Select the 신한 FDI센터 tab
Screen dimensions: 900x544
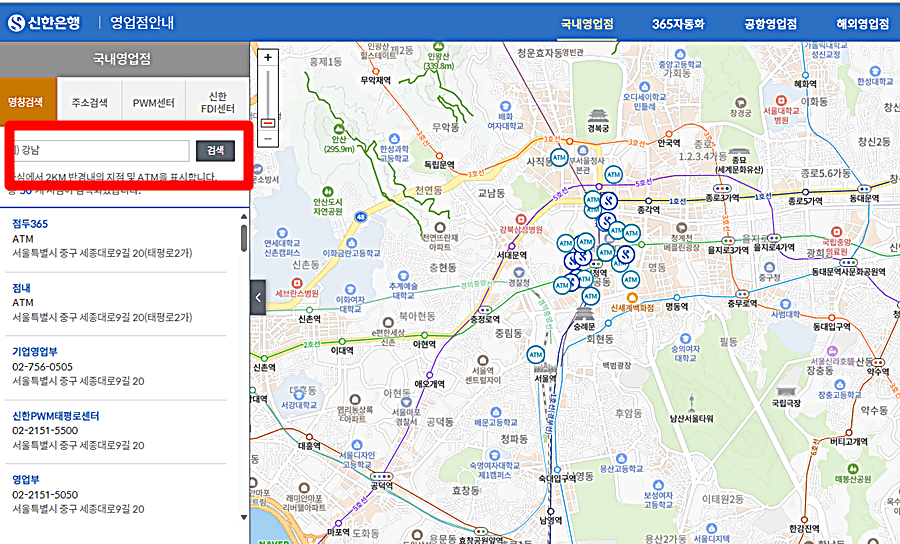click(x=218, y=103)
